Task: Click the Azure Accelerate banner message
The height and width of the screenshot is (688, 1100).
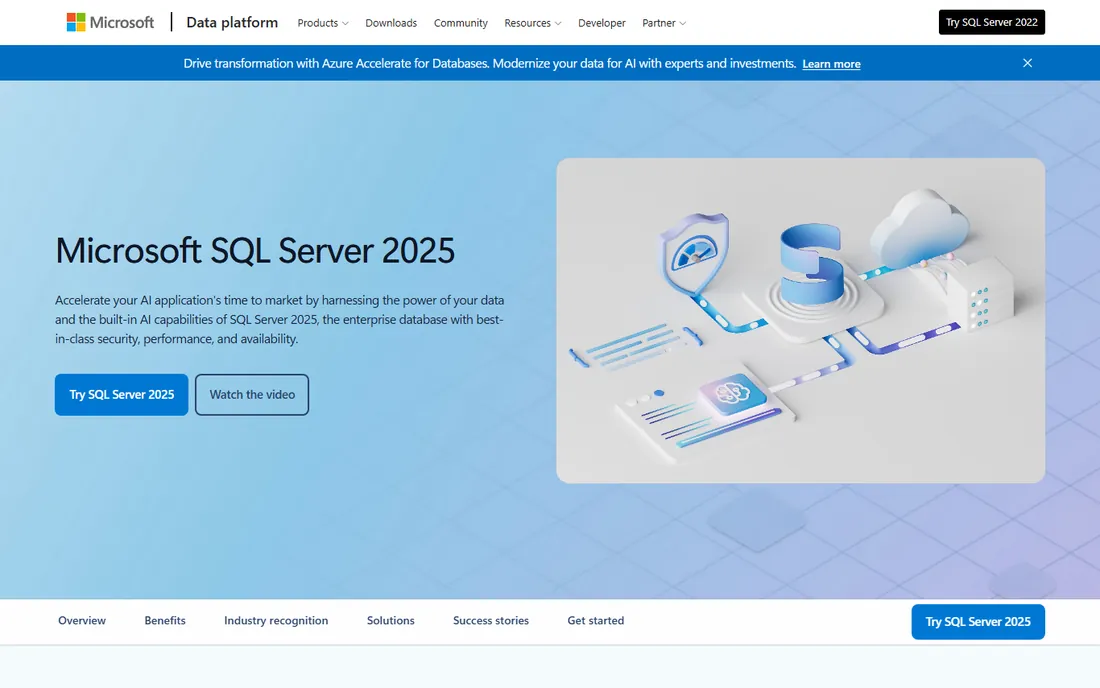Action: coord(490,64)
